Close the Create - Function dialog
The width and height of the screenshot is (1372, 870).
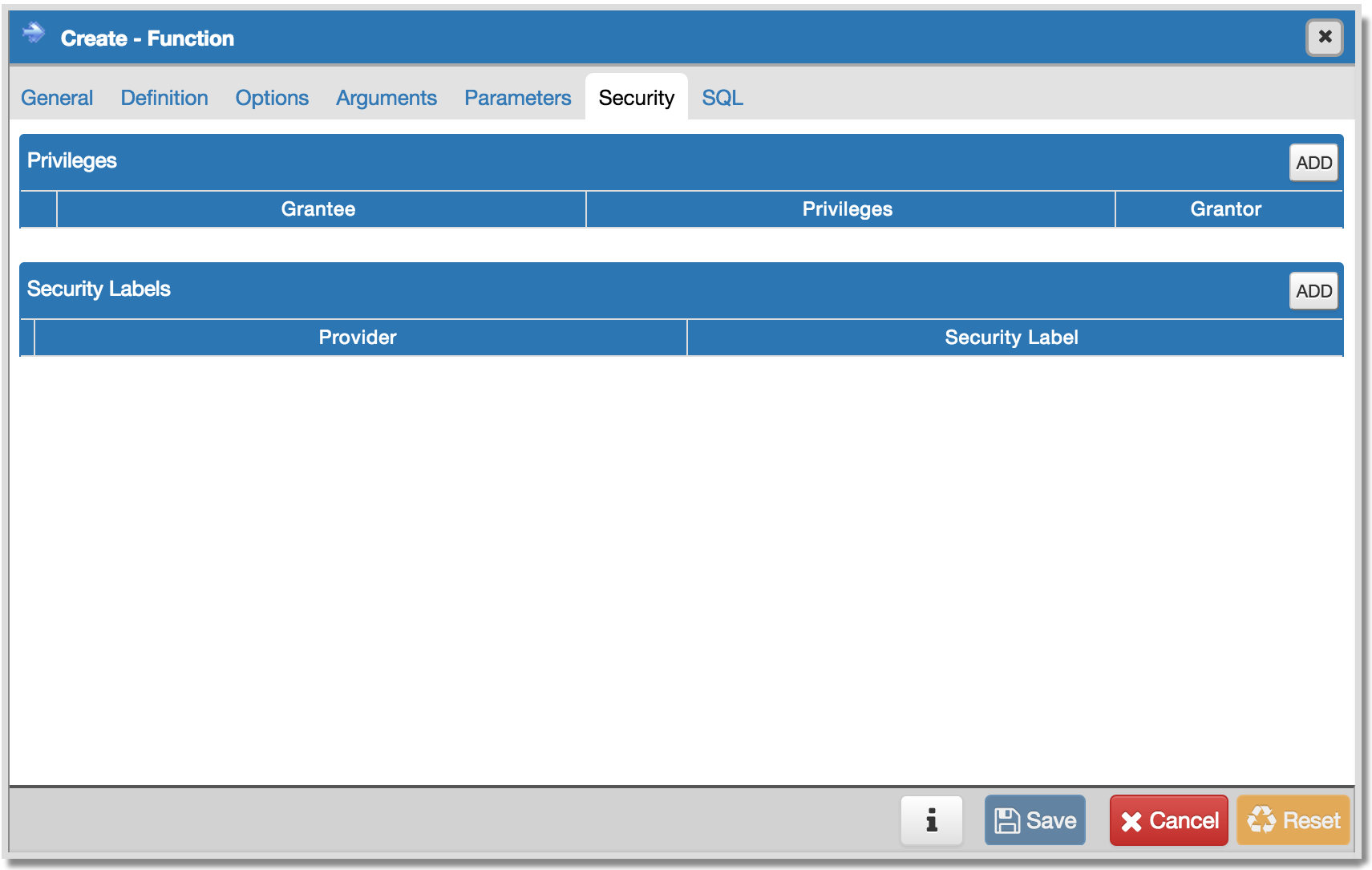1324,37
